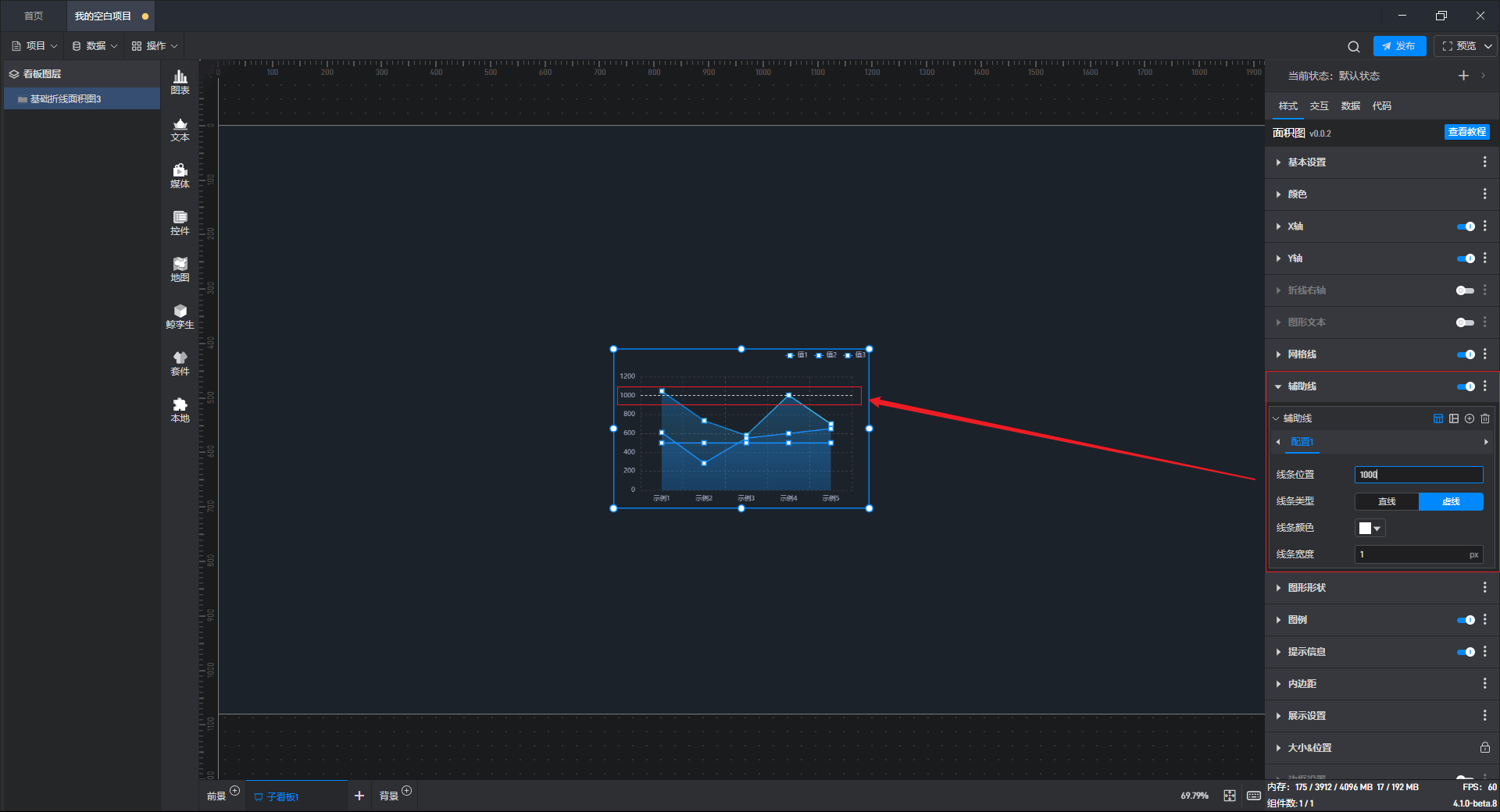Switch to the 交互 tab
Viewport: 1500px width, 812px height.
(x=1319, y=106)
